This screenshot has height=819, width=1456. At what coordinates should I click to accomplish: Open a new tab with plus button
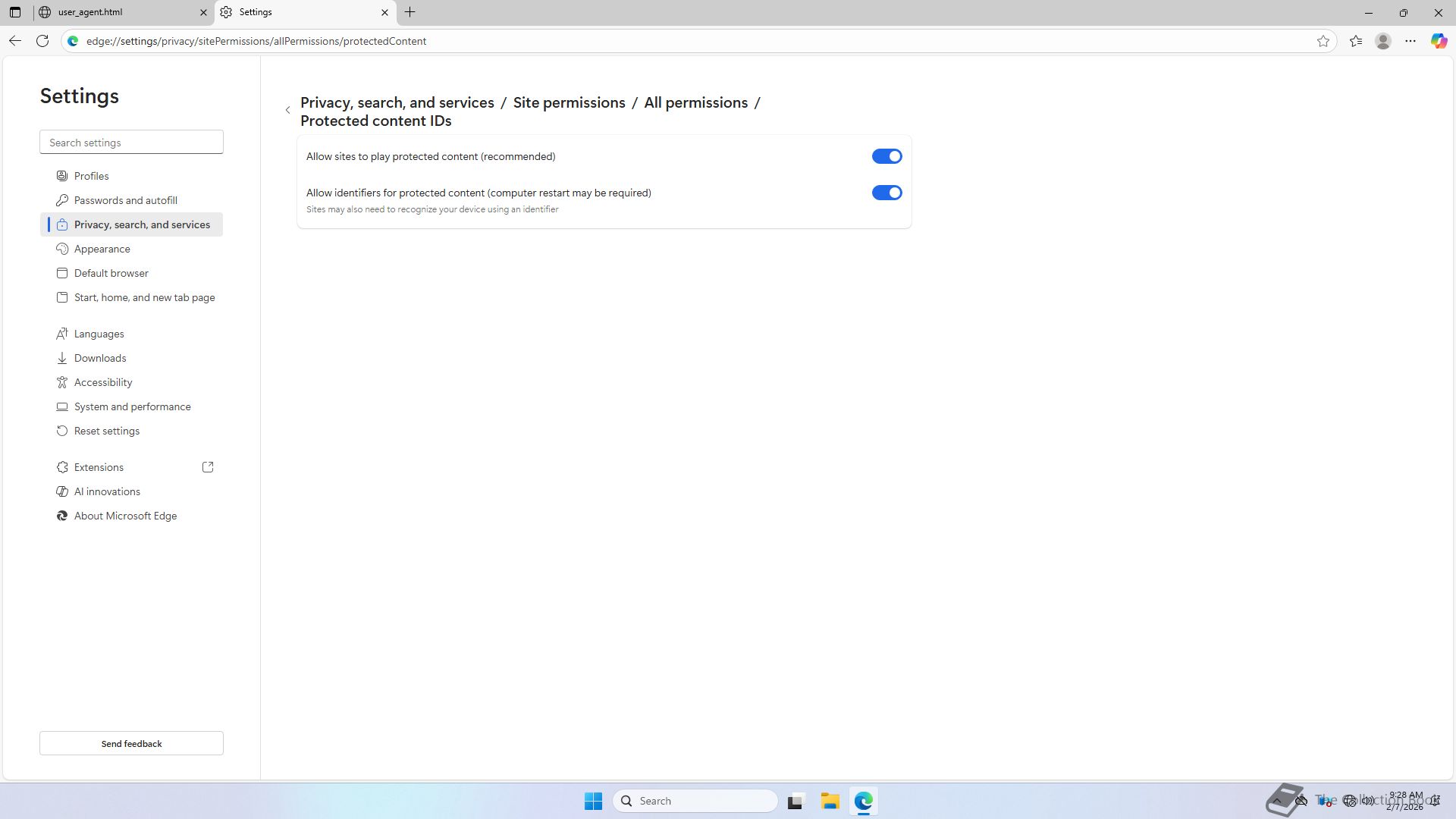[x=410, y=12]
